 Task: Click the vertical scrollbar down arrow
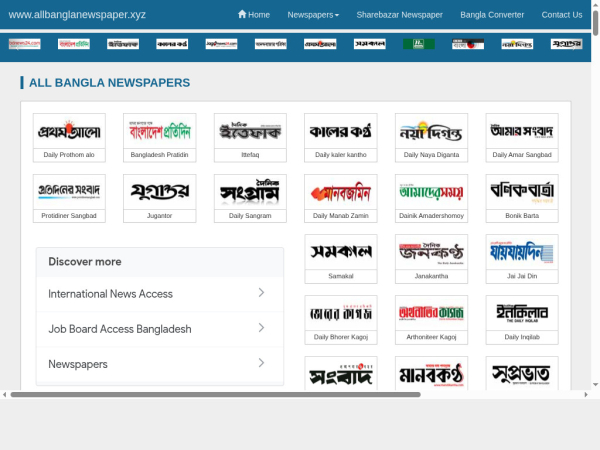595,385
